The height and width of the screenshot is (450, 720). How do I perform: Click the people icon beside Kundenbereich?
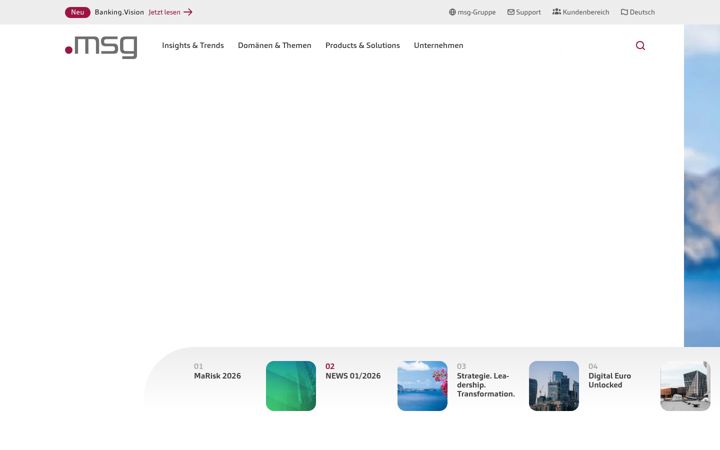coord(557,12)
